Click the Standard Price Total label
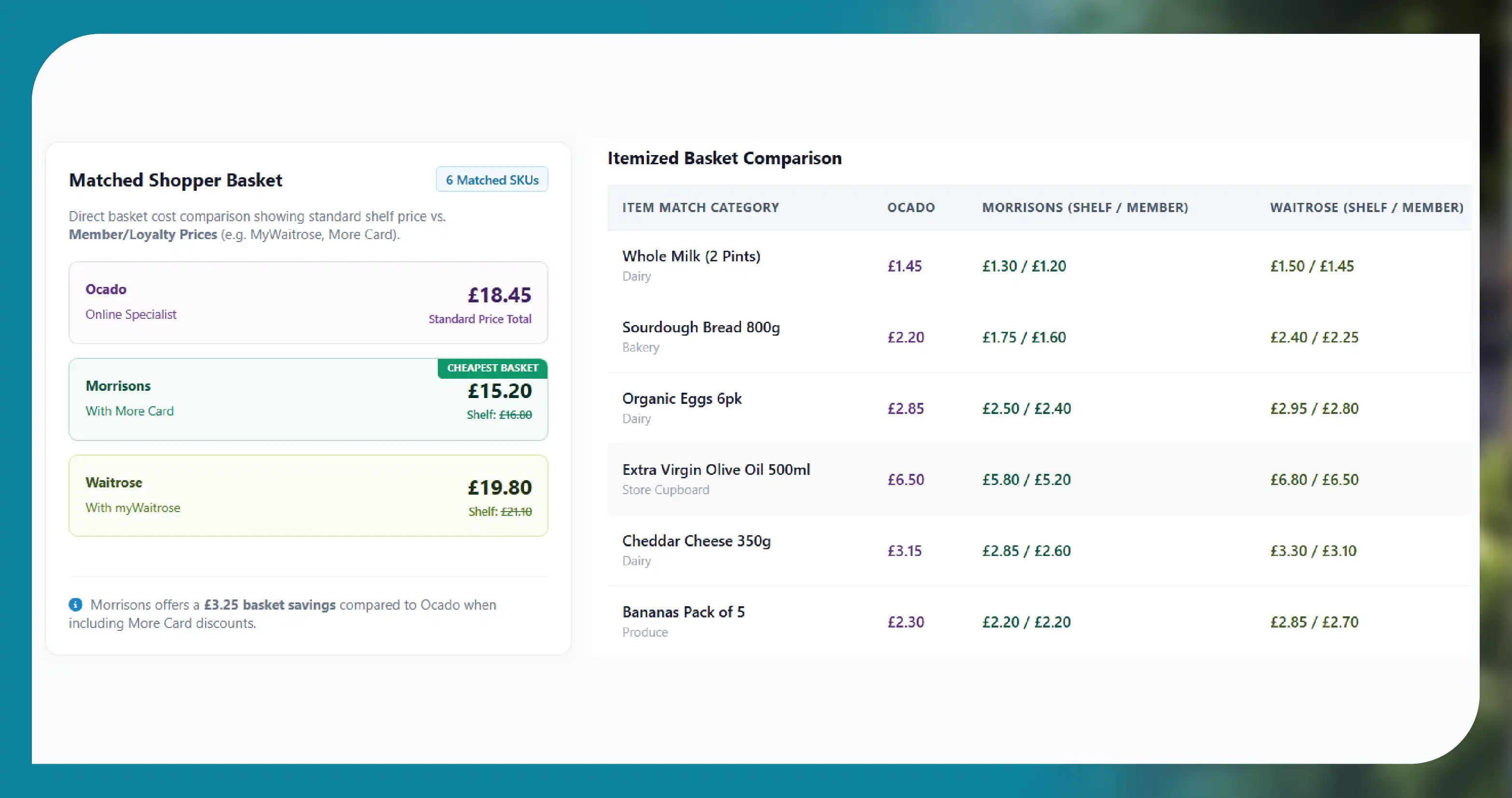Screen dimensions: 1512x798 point(480,319)
